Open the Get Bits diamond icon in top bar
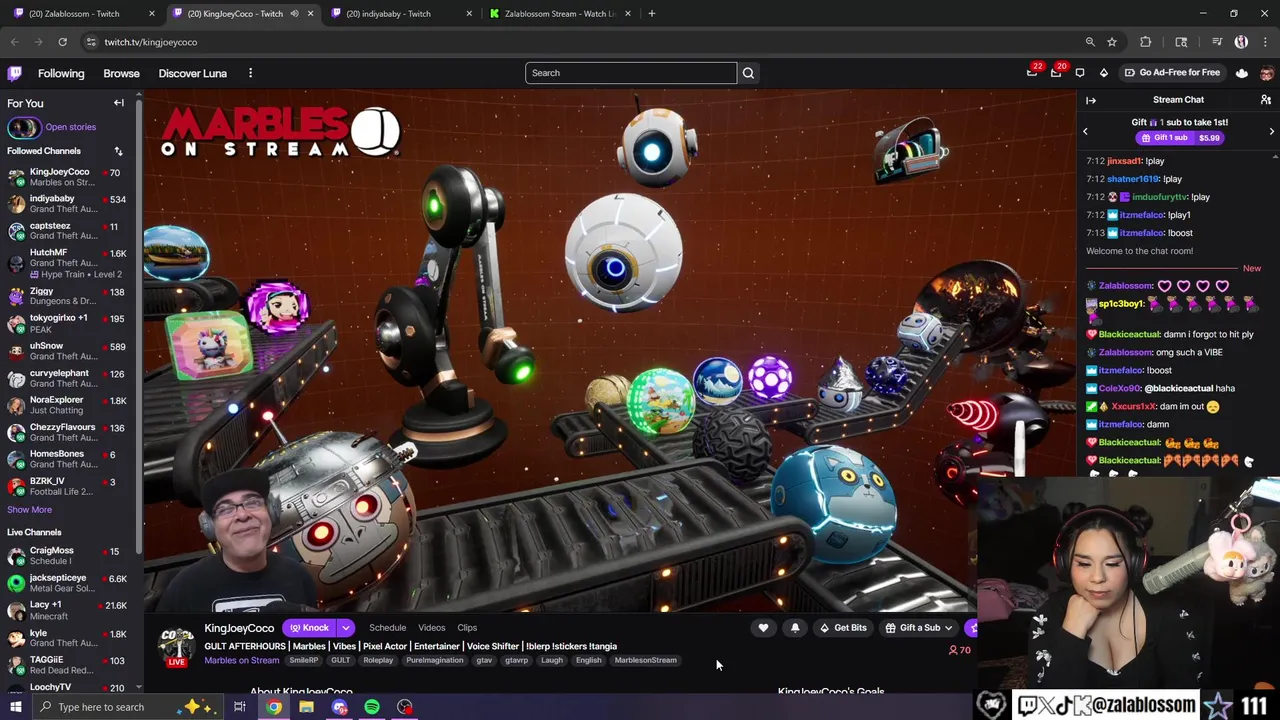This screenshot has height=720, width=1280. [1104, 73]
